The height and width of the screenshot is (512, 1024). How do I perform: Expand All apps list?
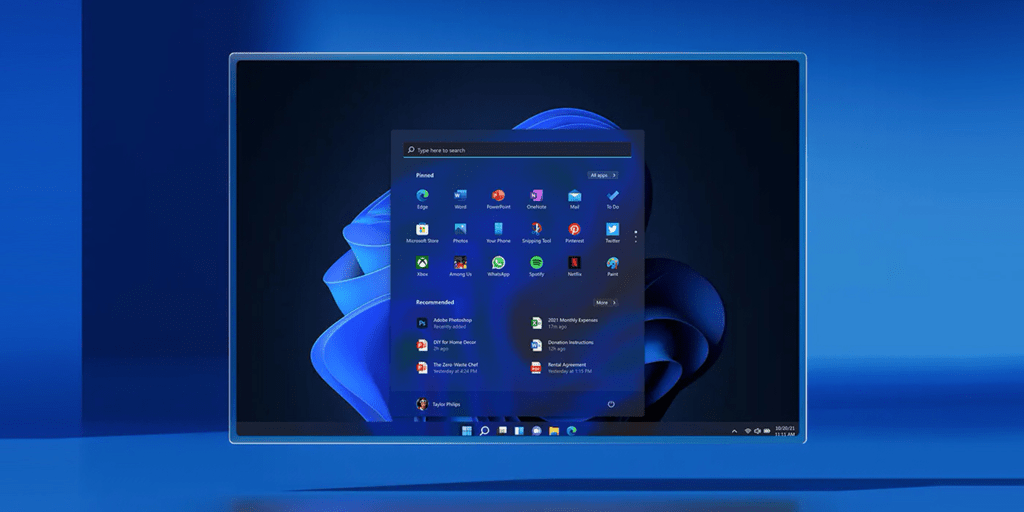(x=603, y=175)
